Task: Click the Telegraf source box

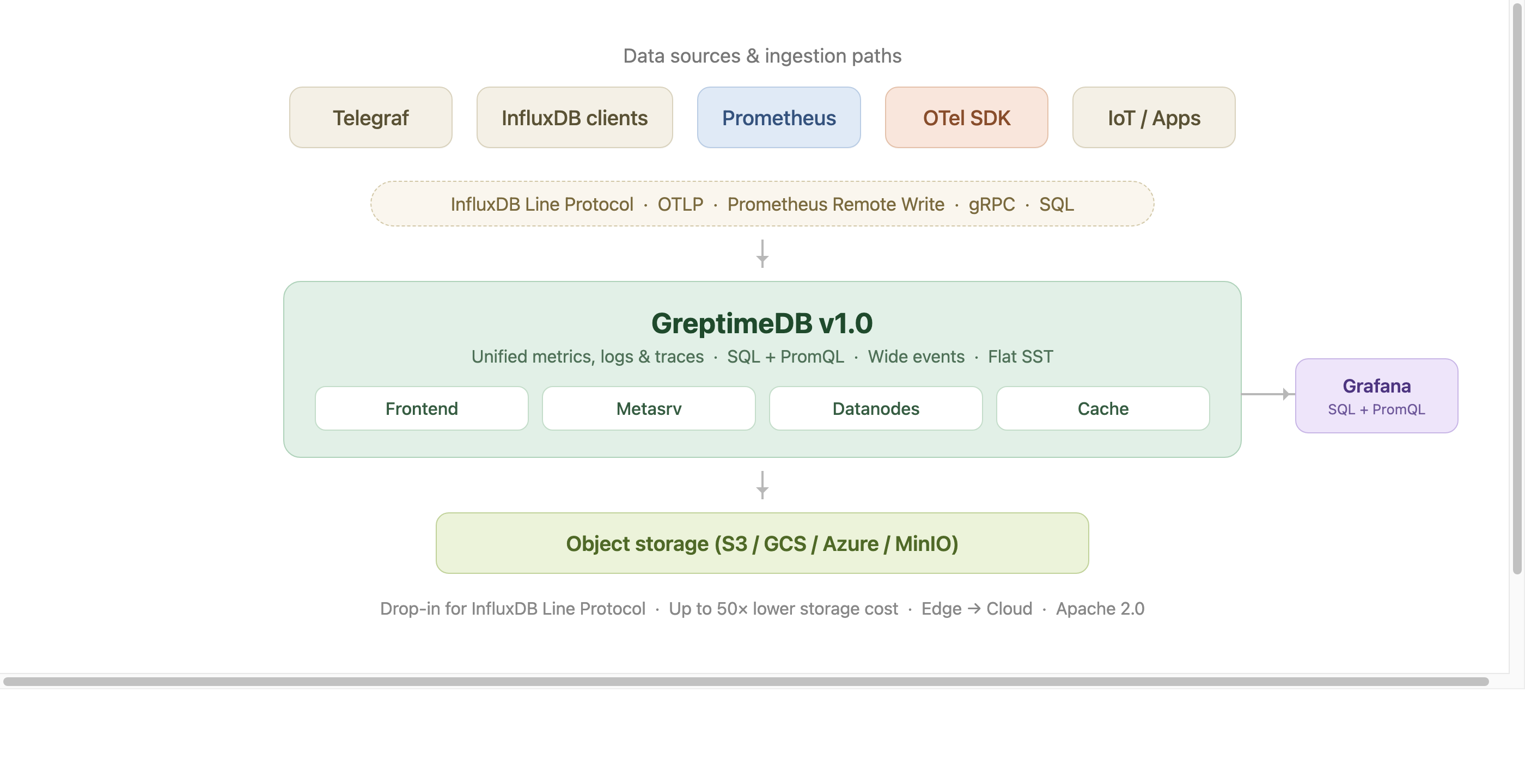Action: [x=370, y=118]
